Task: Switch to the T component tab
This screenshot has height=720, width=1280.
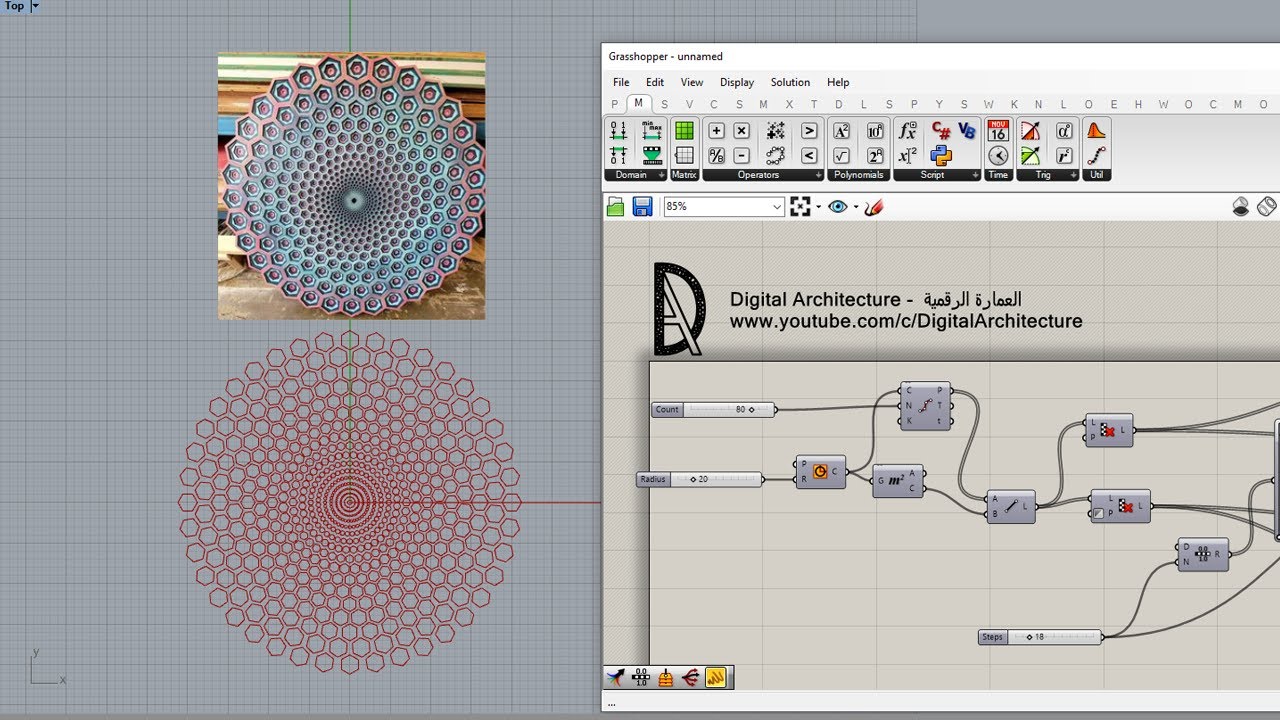Action: [814, 104]
